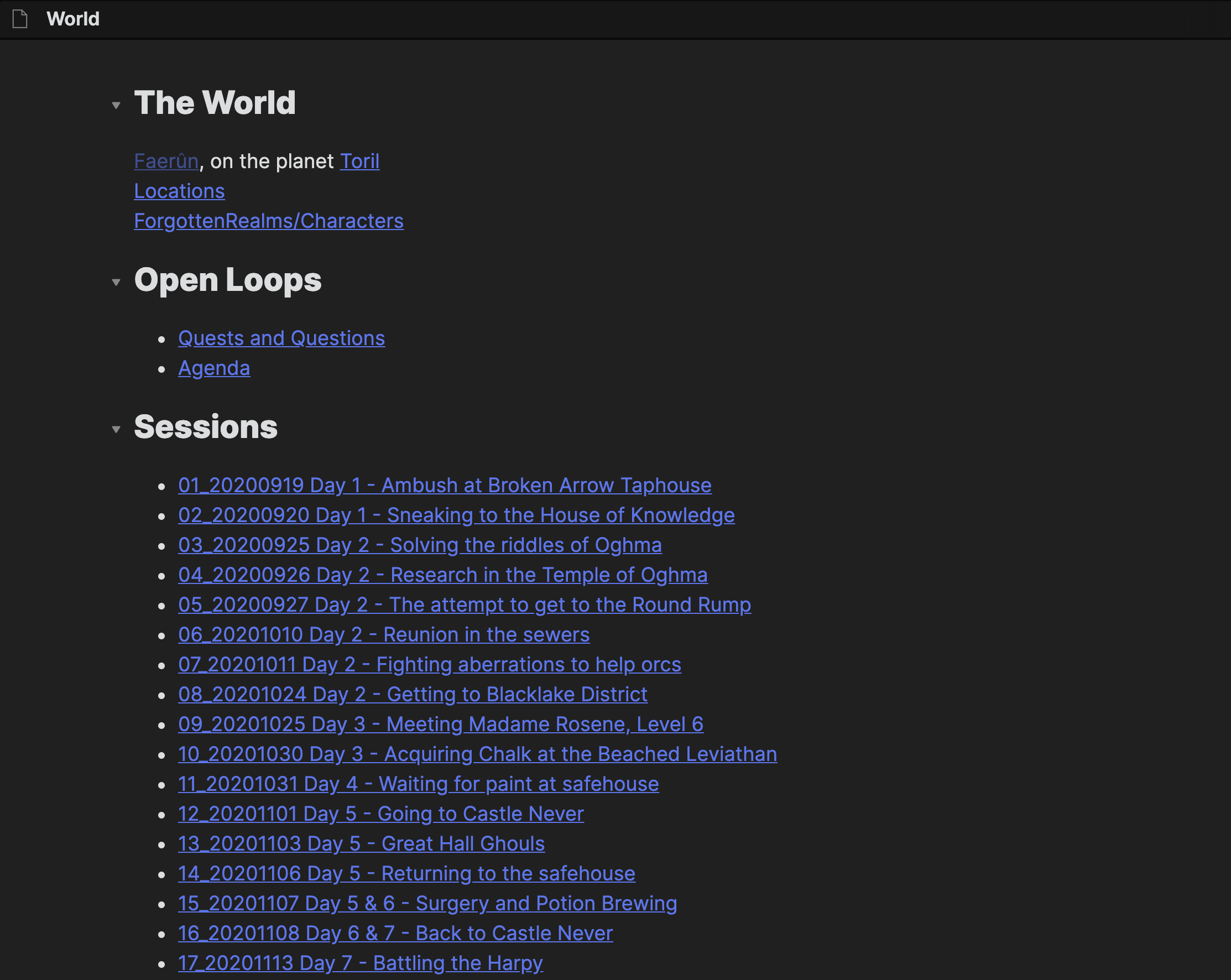Collapse the Sessions heading section

coord(116,429)
